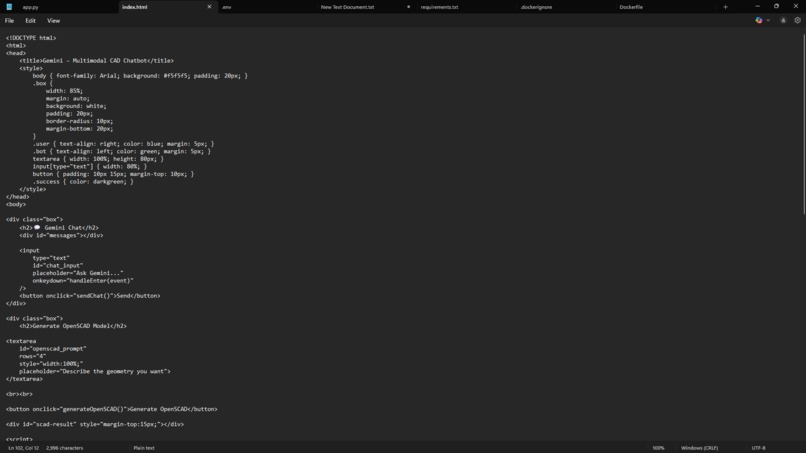Open the File menu
The image size is (806, 453).
tap(9, 21)
